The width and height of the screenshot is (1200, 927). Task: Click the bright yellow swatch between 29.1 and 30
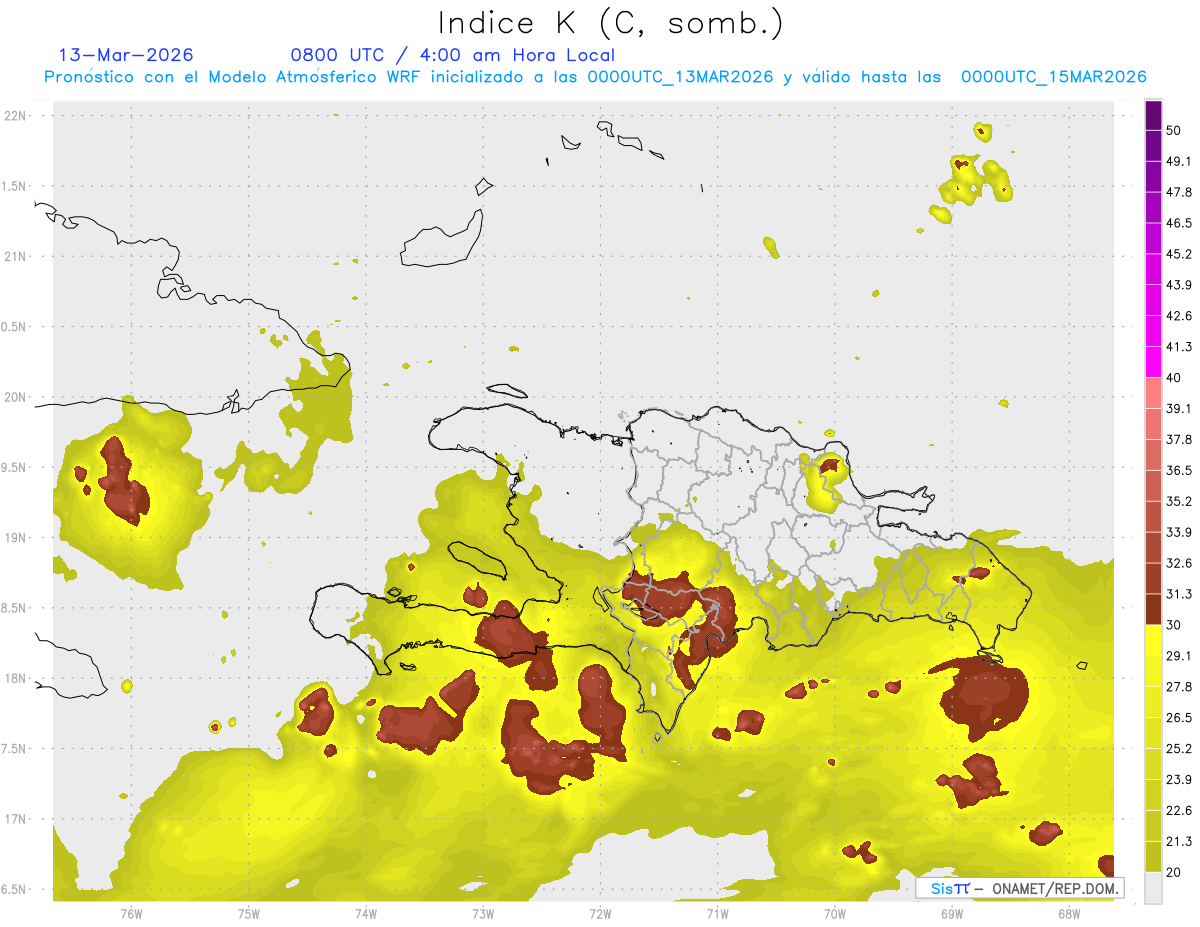(1154, 640)
